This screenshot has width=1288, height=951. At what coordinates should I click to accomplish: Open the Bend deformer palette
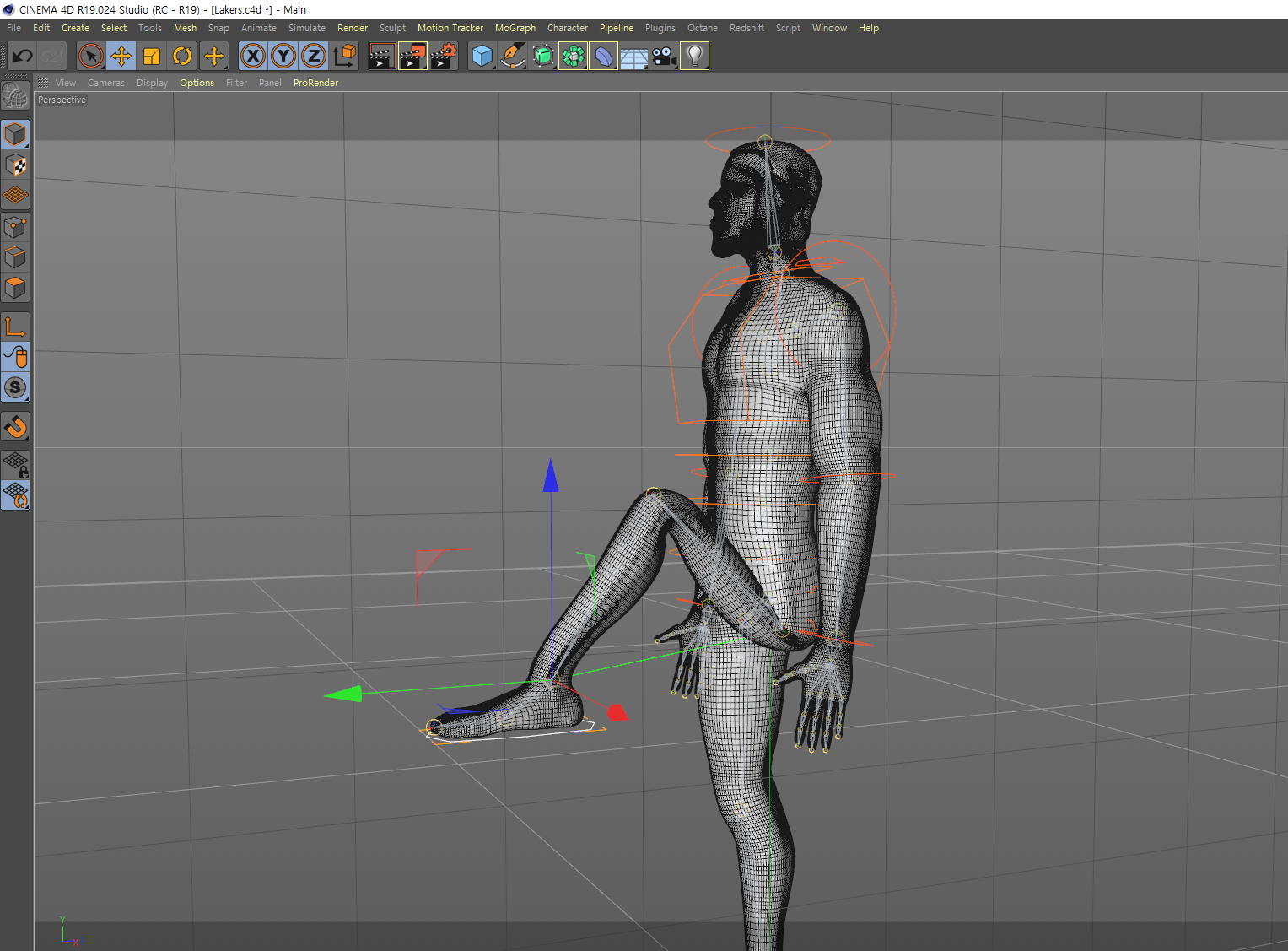(x=603, y=57)
